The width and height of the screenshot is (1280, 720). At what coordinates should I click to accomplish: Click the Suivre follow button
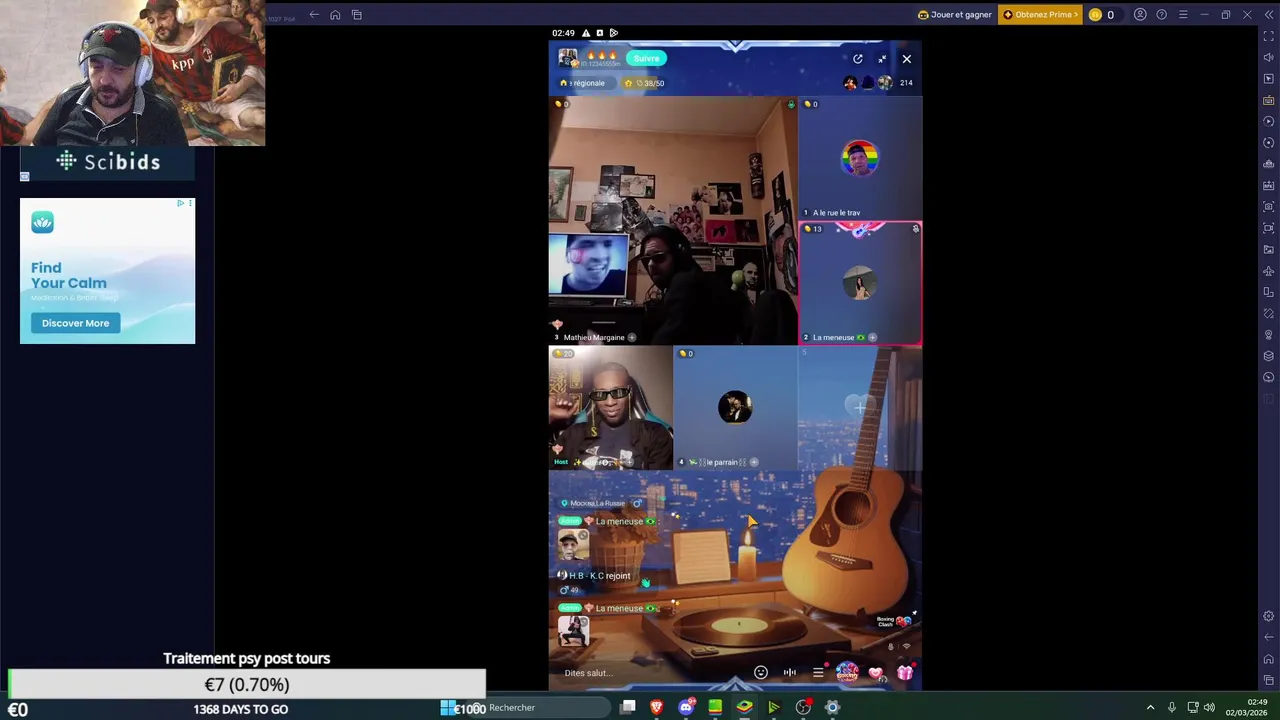point(646,58)
